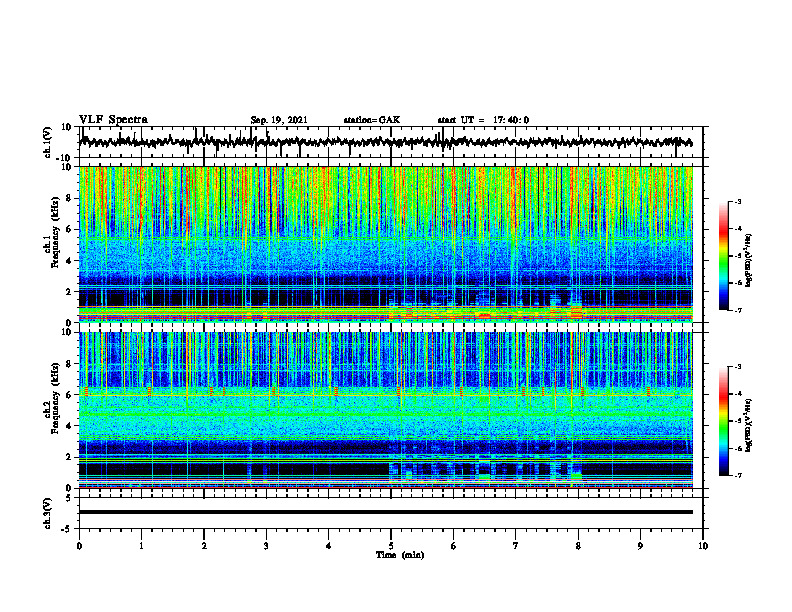Viewport: 792px width, 612px height.
Task: Click the "station=GAK" header label
Action: pyautogui.click(x=372, y=120)
